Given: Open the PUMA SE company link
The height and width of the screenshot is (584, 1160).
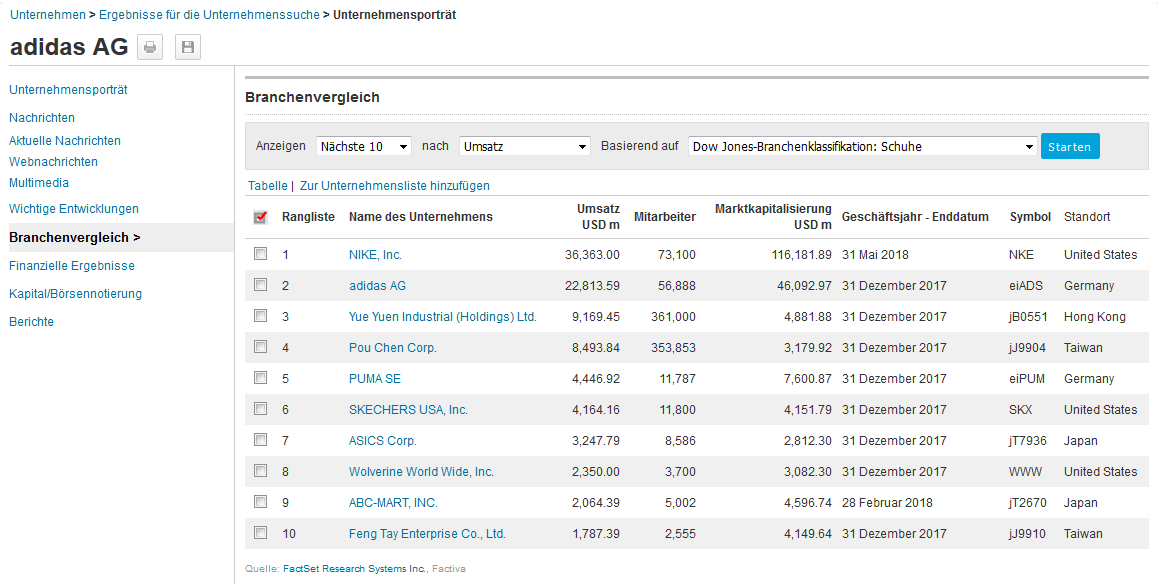Looking at the screenshot, I should pyautogui.click(x=374, y=379).
